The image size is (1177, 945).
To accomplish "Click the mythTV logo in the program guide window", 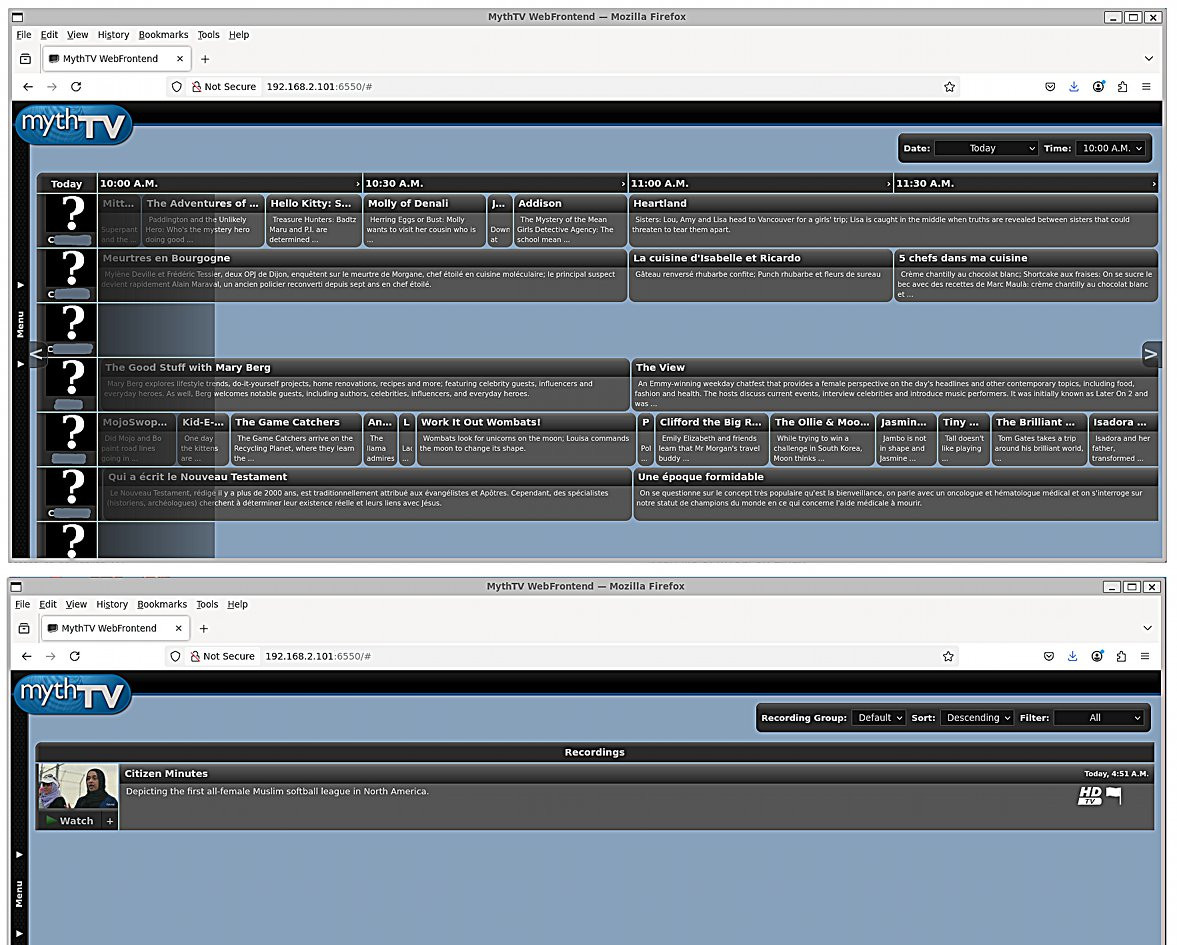I will 74,125.
